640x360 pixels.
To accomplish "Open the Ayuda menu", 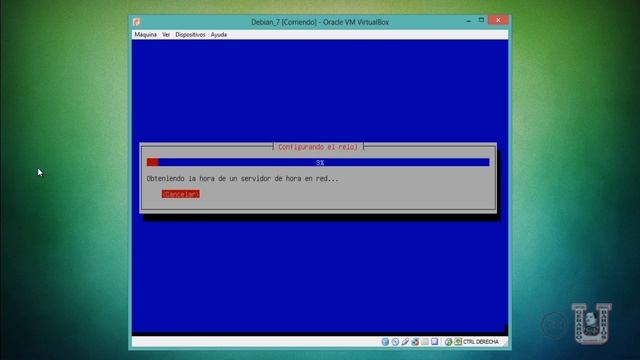I will 219,35.
